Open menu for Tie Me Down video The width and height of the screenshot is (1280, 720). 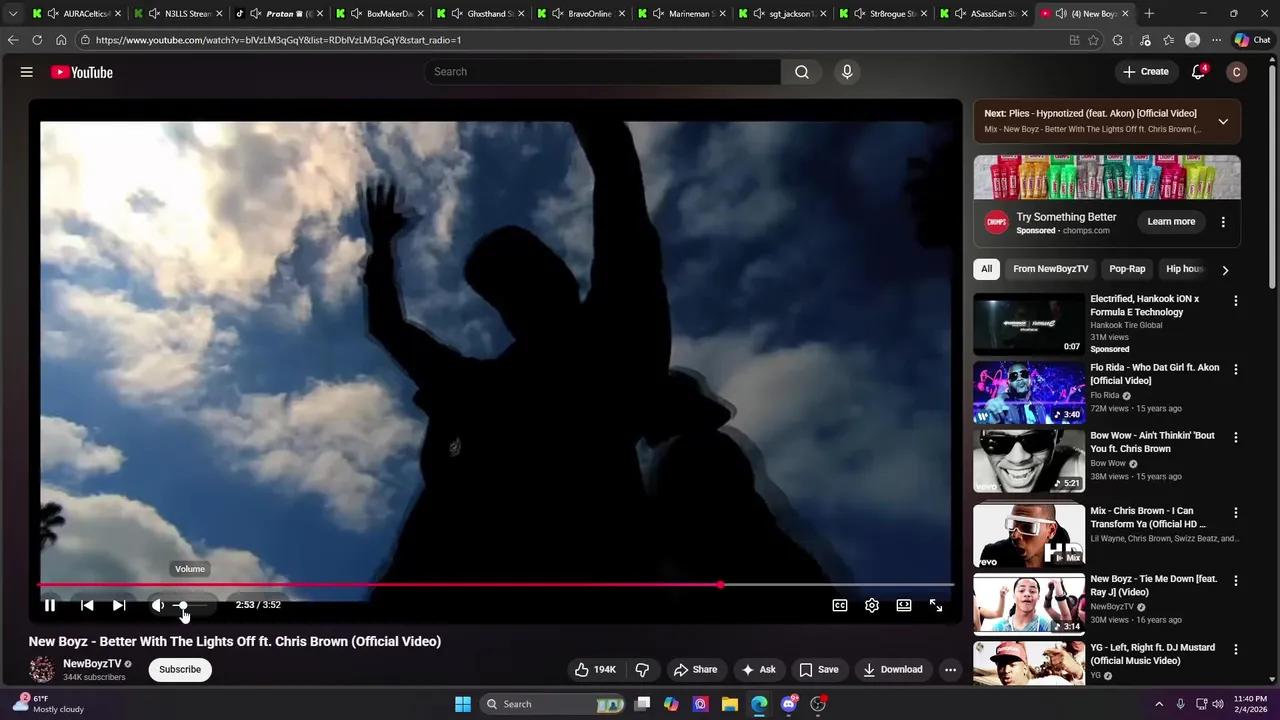pos(1236,580)
